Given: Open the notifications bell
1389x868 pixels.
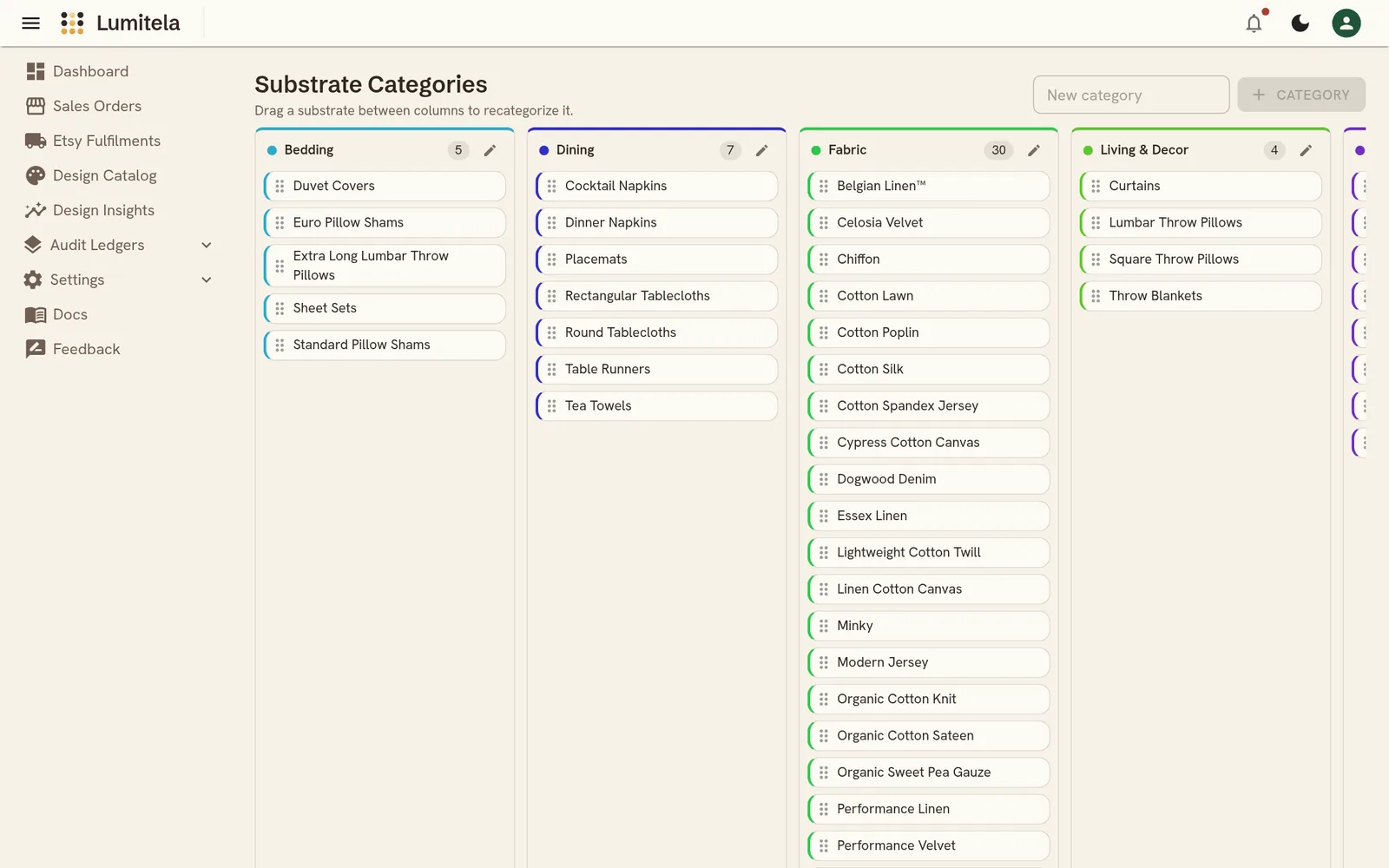Looking at the screenshot, I should pyautogui.click(x=1254, y=23).
